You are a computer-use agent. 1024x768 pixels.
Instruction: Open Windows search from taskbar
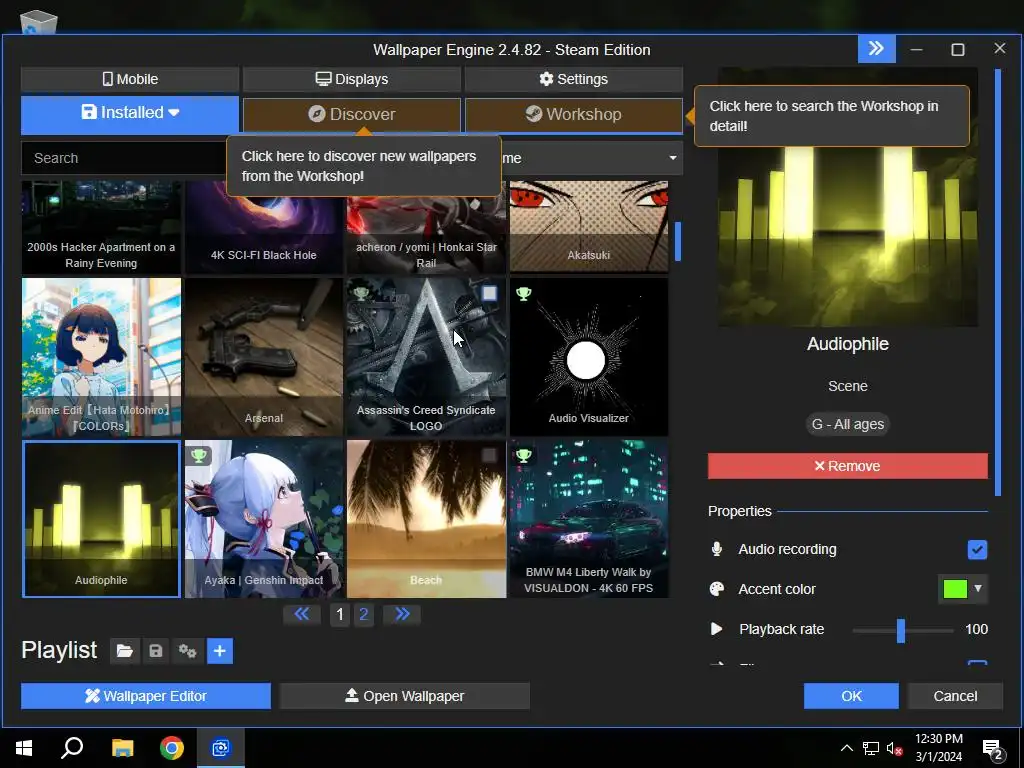point(72,748)
